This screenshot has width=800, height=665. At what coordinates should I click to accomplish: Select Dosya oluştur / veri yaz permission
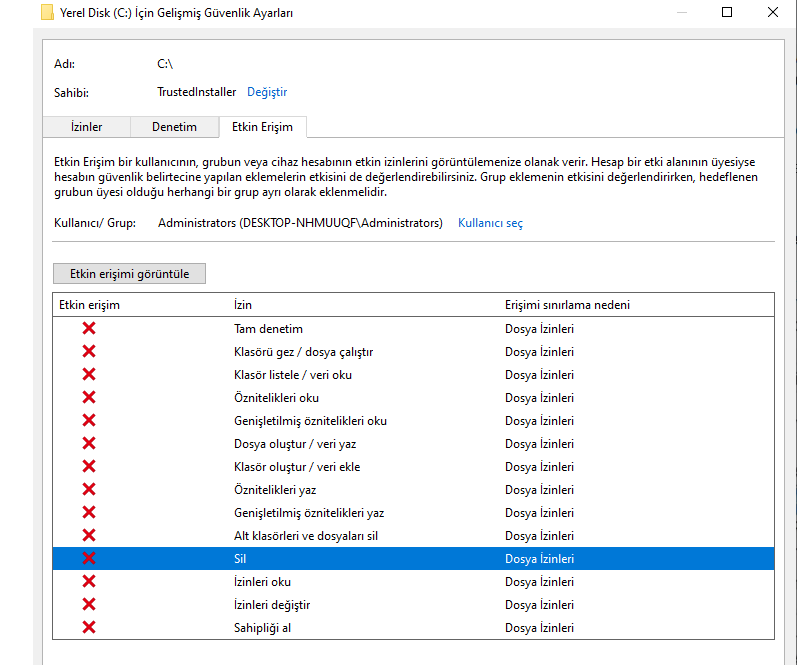(295, 444)
